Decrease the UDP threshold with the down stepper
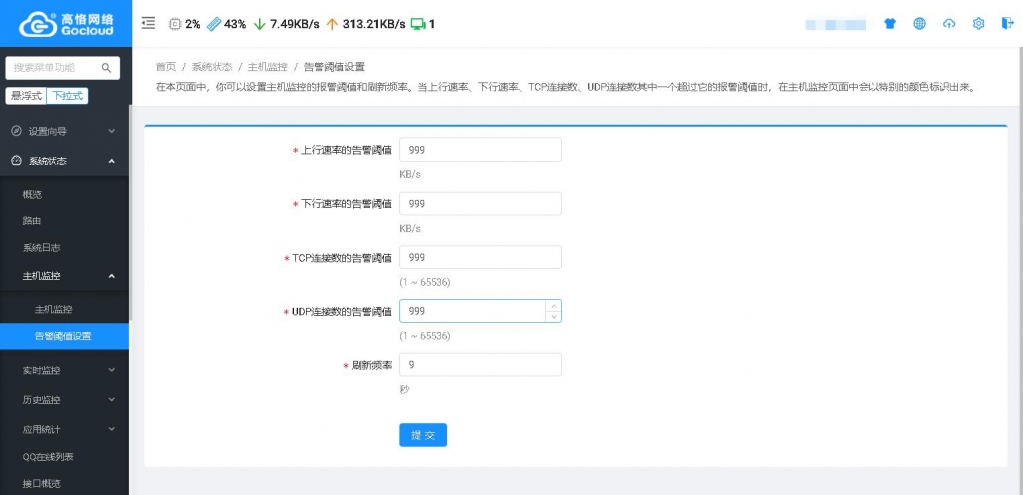 tap(553, 316)
